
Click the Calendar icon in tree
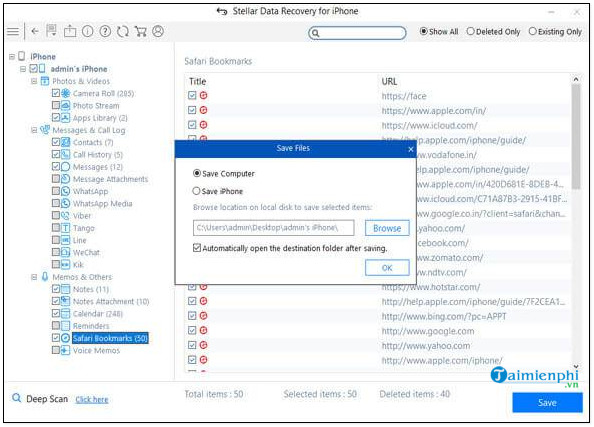point(66,313)
